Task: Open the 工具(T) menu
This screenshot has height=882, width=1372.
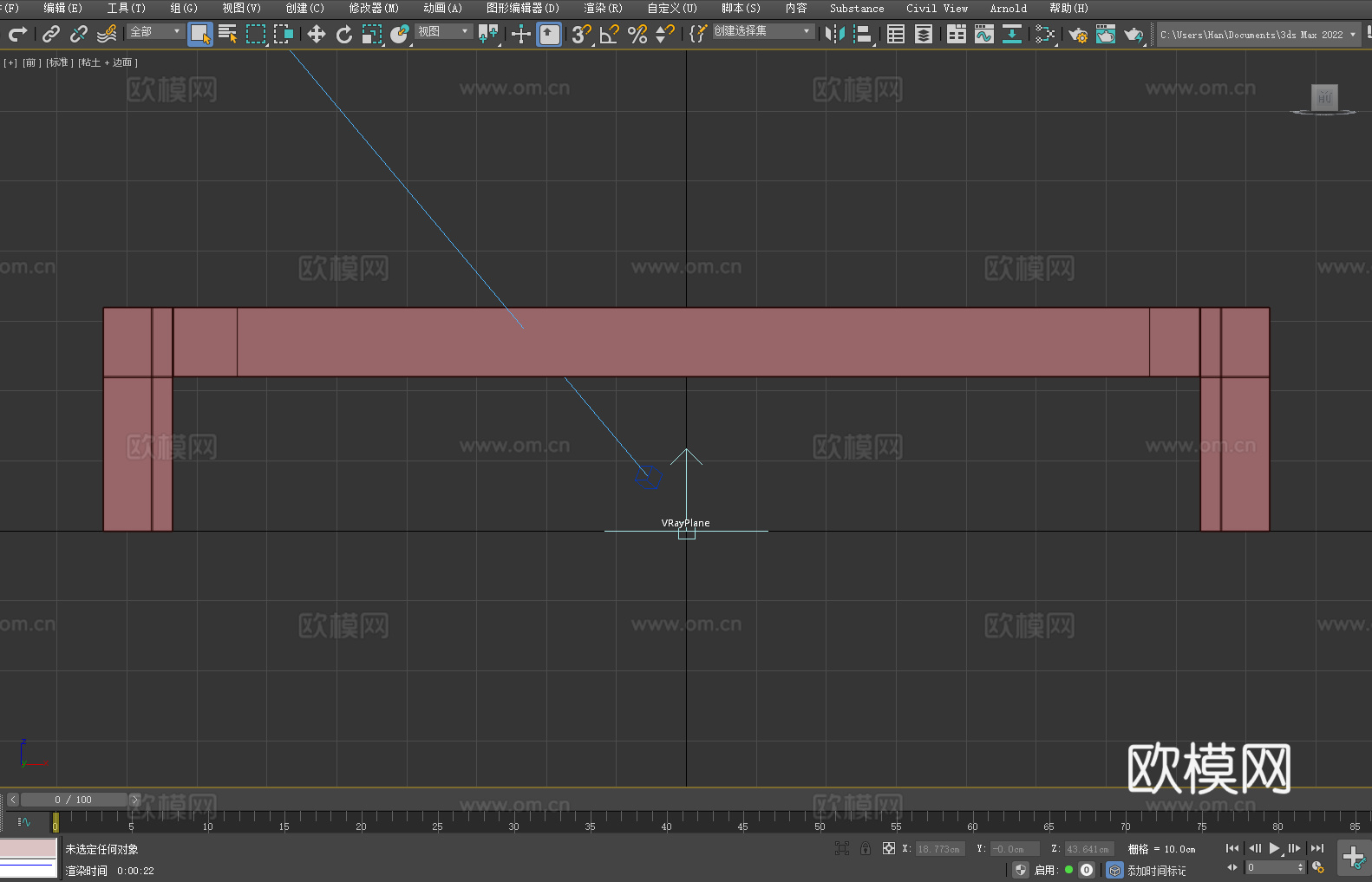Action: click(126, 8)
